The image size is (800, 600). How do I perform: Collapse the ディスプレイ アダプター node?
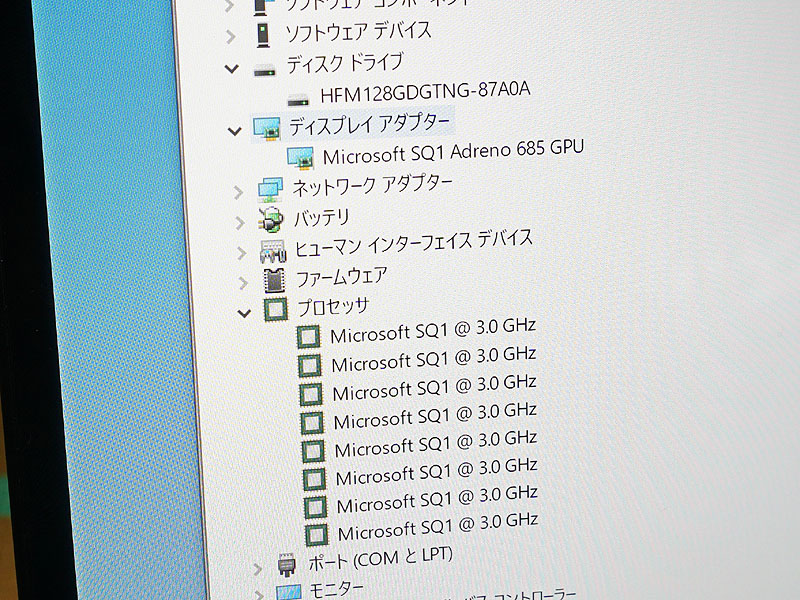pyautogui.click(x=235, y=132)
